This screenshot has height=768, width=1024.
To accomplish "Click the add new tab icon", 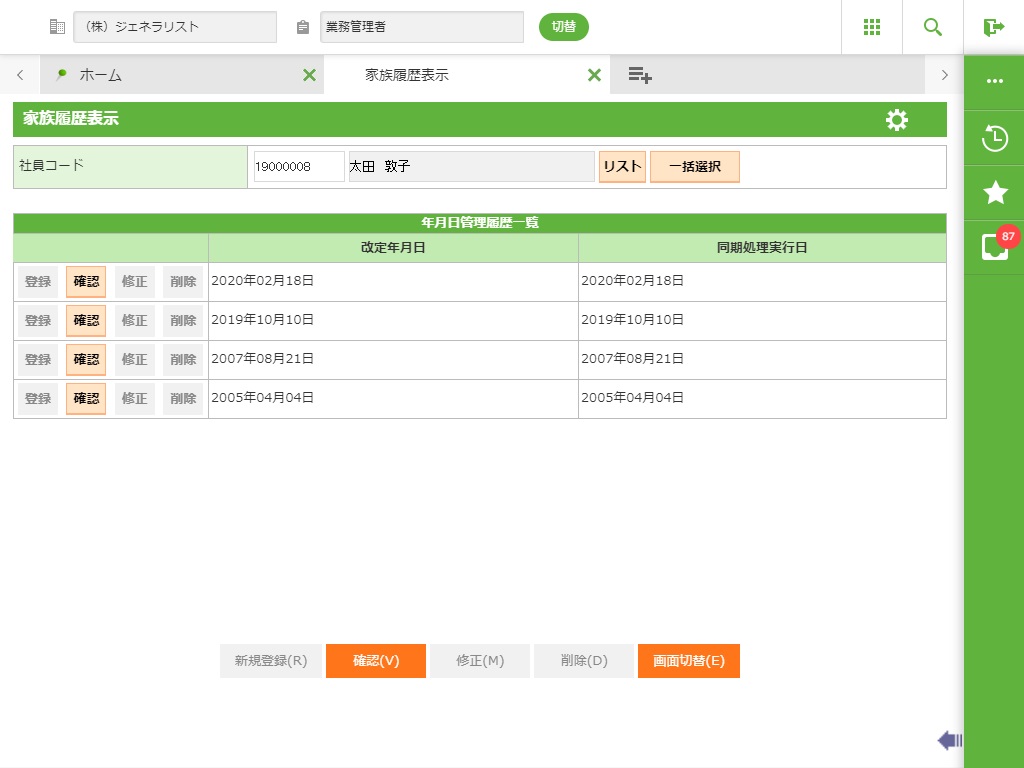I will [x=640, y=75].
